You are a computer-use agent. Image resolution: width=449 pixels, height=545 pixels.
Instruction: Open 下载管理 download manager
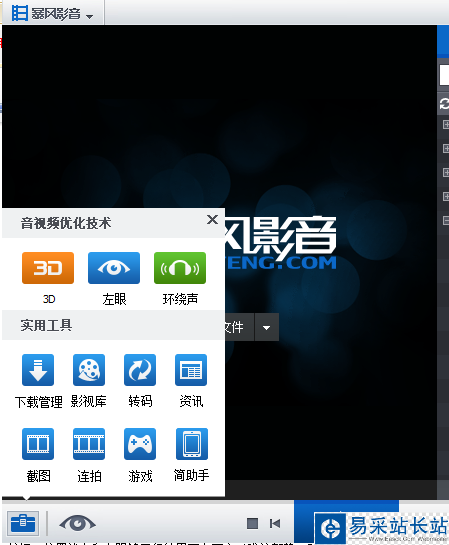tap(38, 370)
